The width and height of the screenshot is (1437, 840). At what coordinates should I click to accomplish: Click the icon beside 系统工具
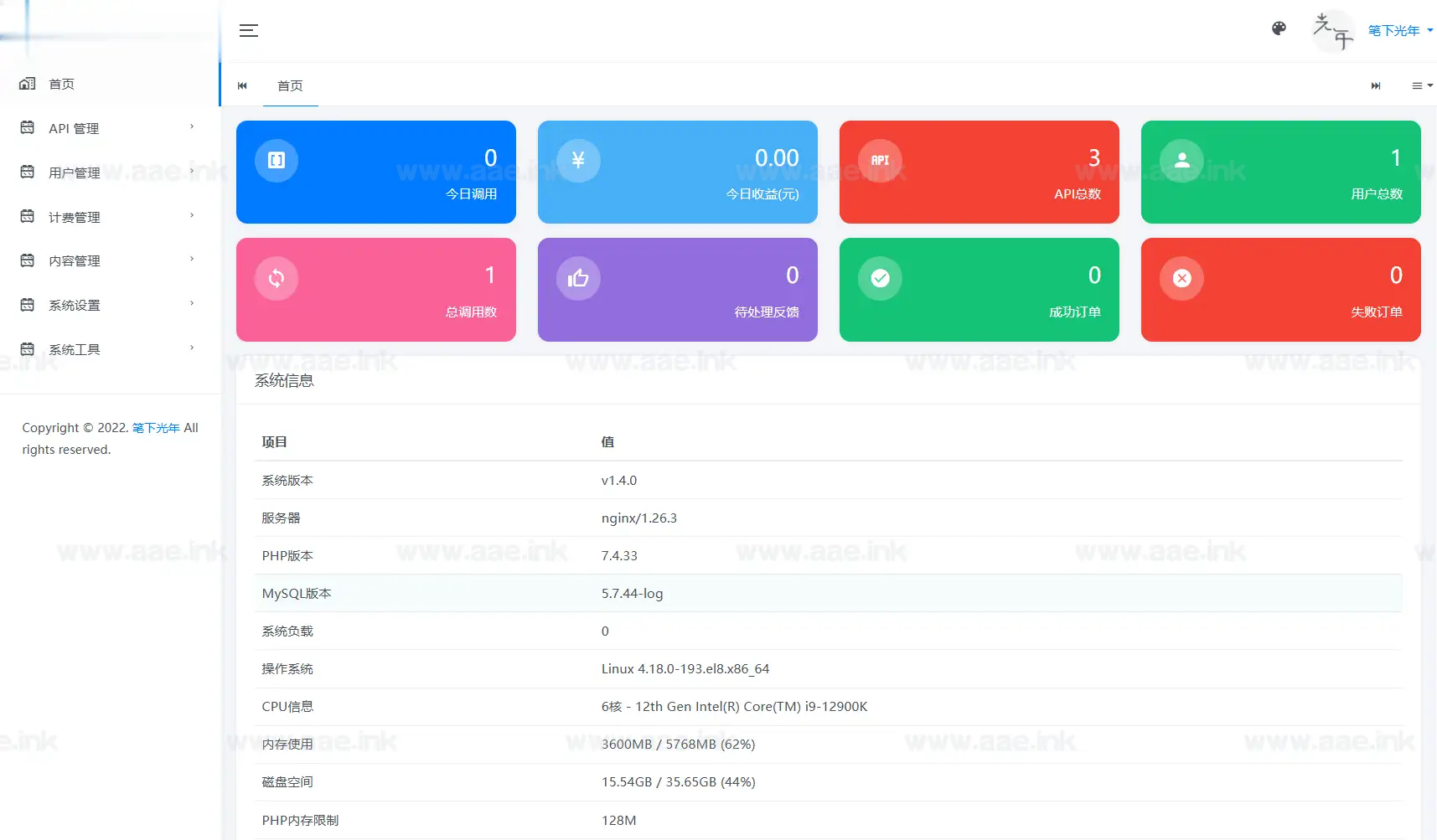[28, 349]
